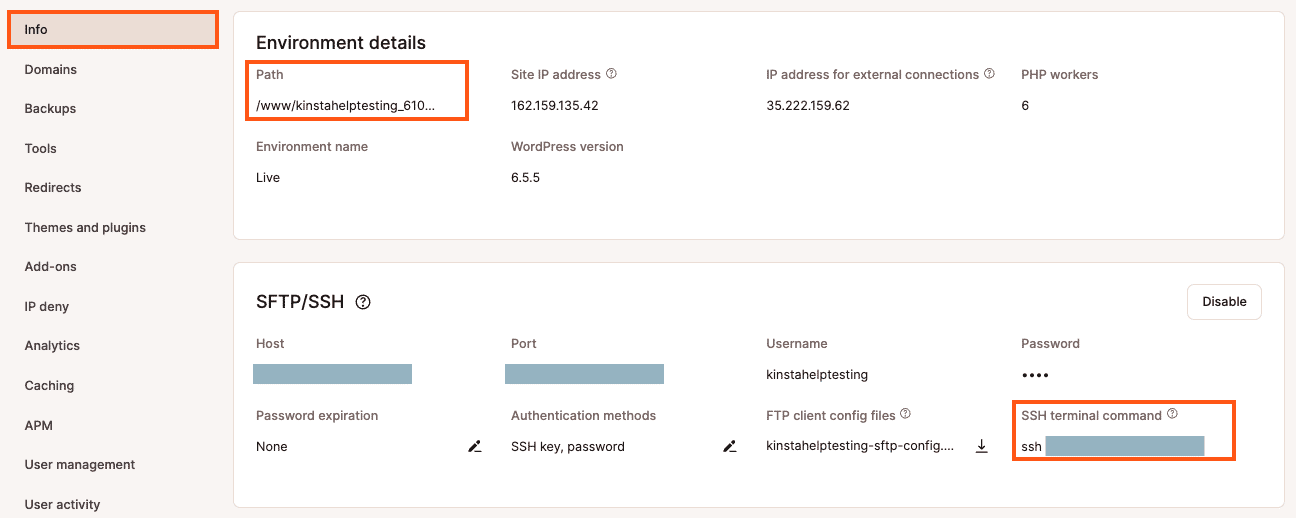
Task: Edit authentication methods with pencil icon
Action: (x=730, y=446)
